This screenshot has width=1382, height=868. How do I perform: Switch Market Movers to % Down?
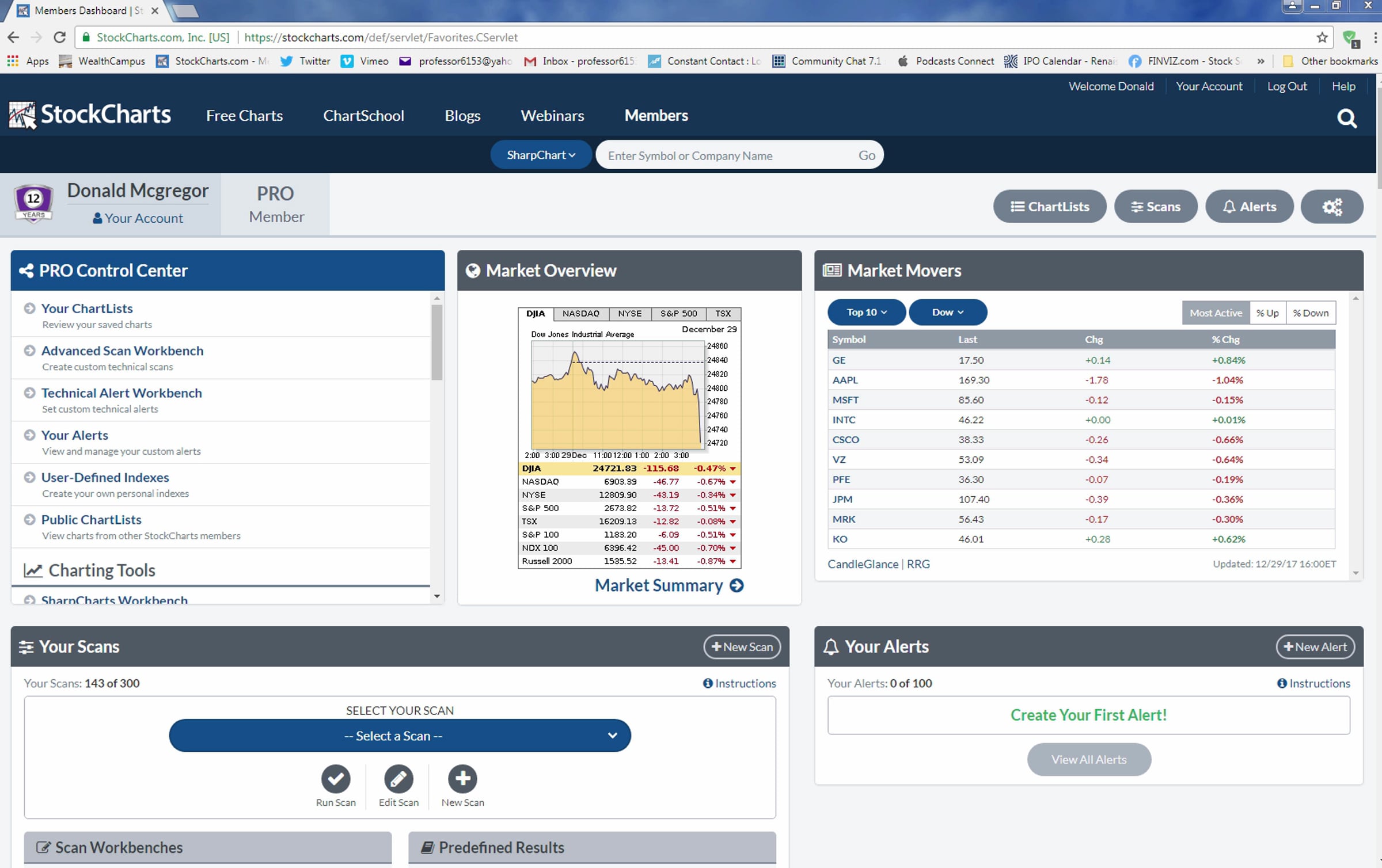[1311, 313]
